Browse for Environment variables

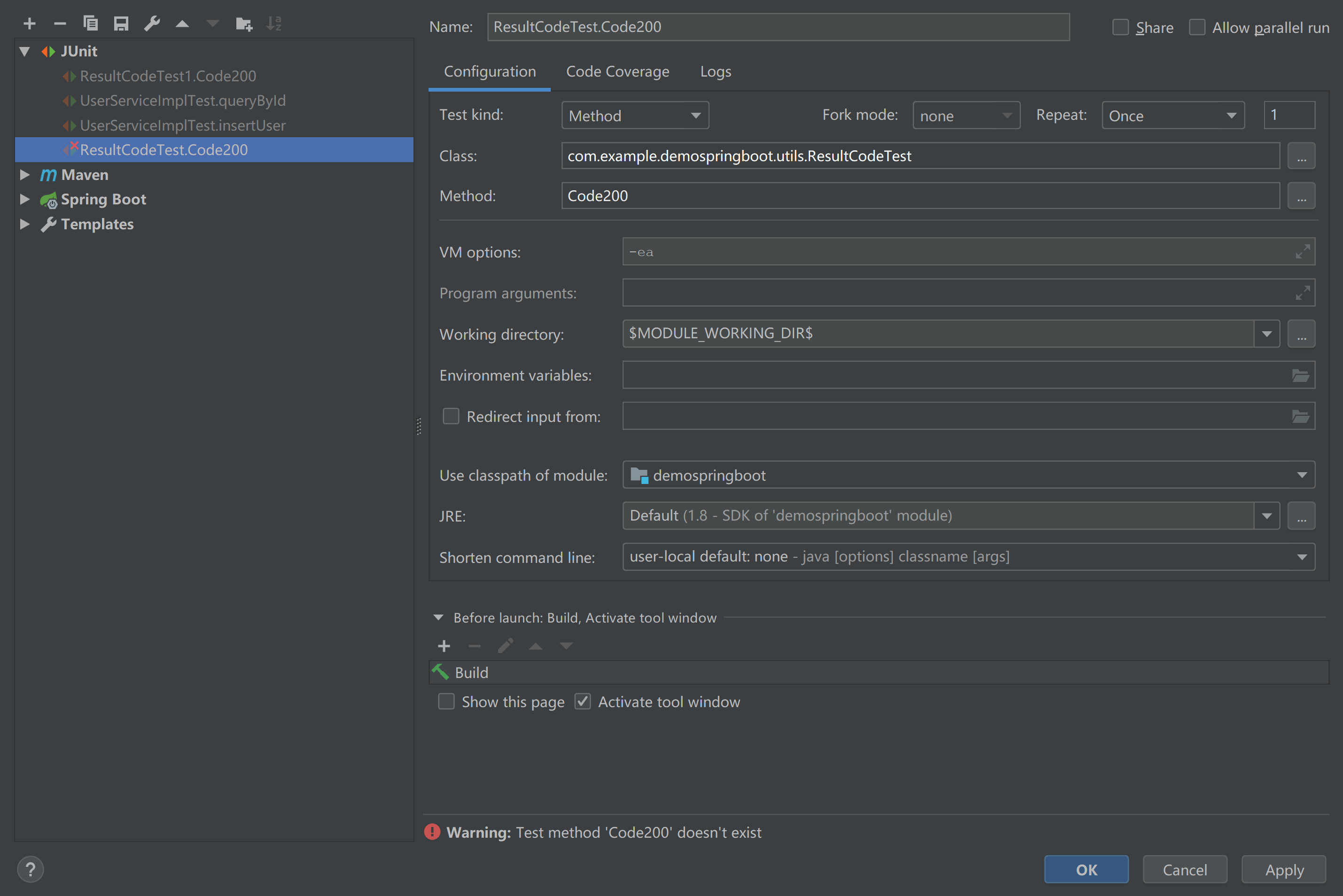coord(1300,375)
